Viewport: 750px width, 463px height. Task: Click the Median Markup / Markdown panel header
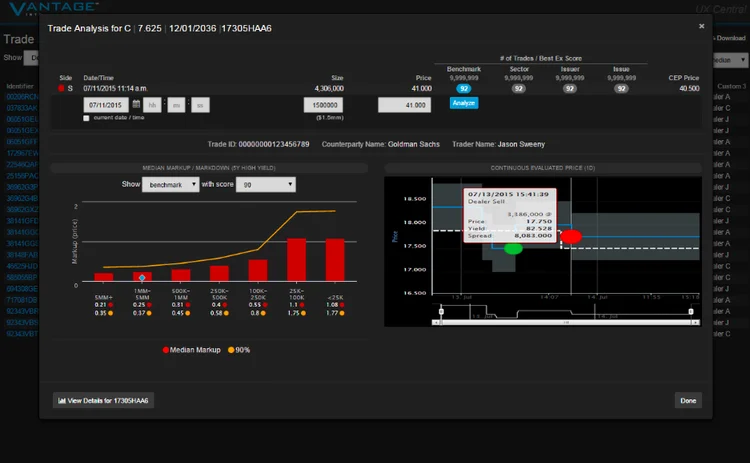209,168
